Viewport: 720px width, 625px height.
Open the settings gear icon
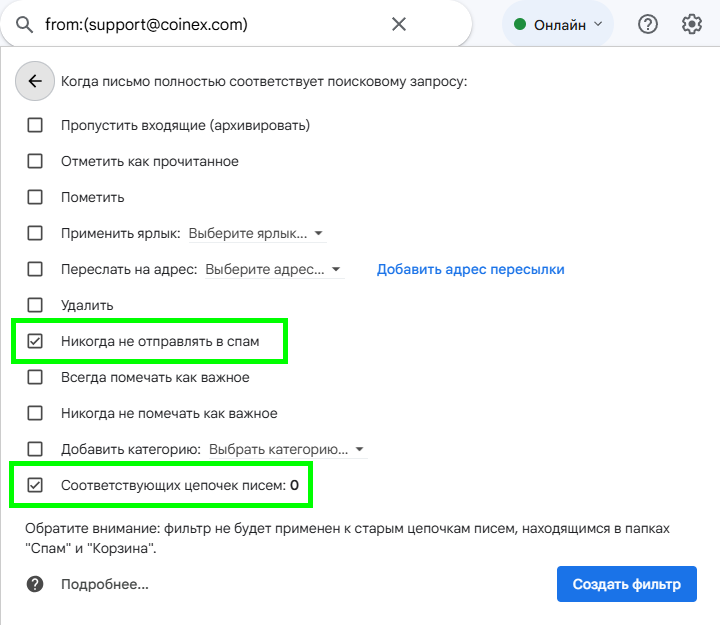point(692,24)
